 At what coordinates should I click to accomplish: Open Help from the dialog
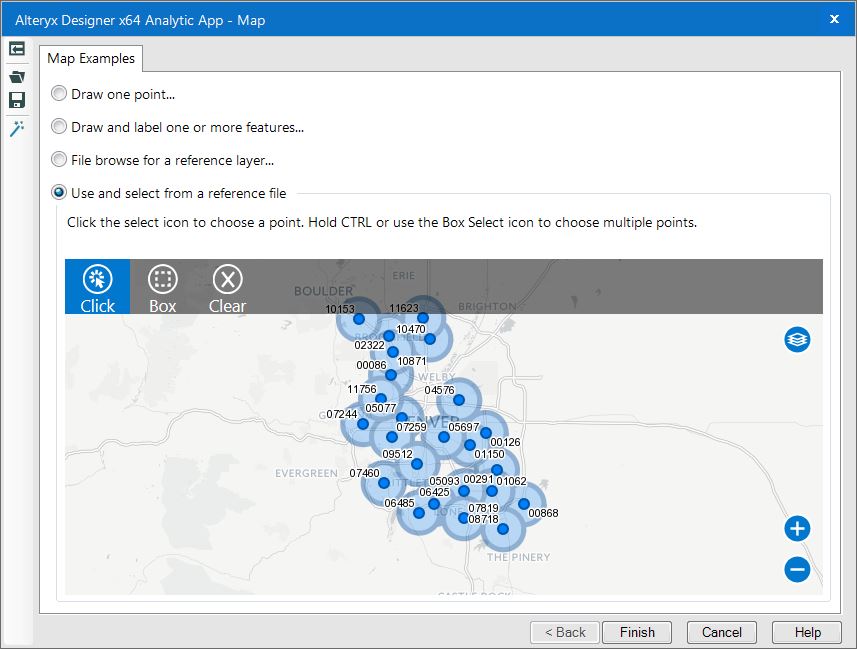pos(806,632)
